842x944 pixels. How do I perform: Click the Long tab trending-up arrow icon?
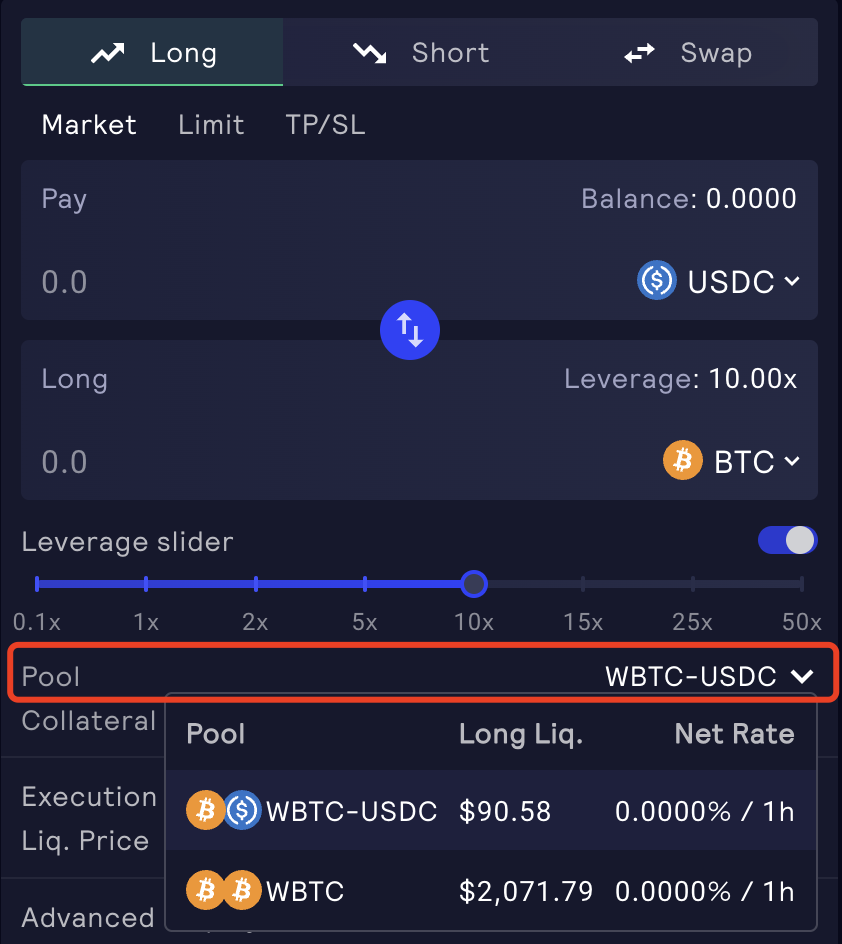tap(108, 53)
